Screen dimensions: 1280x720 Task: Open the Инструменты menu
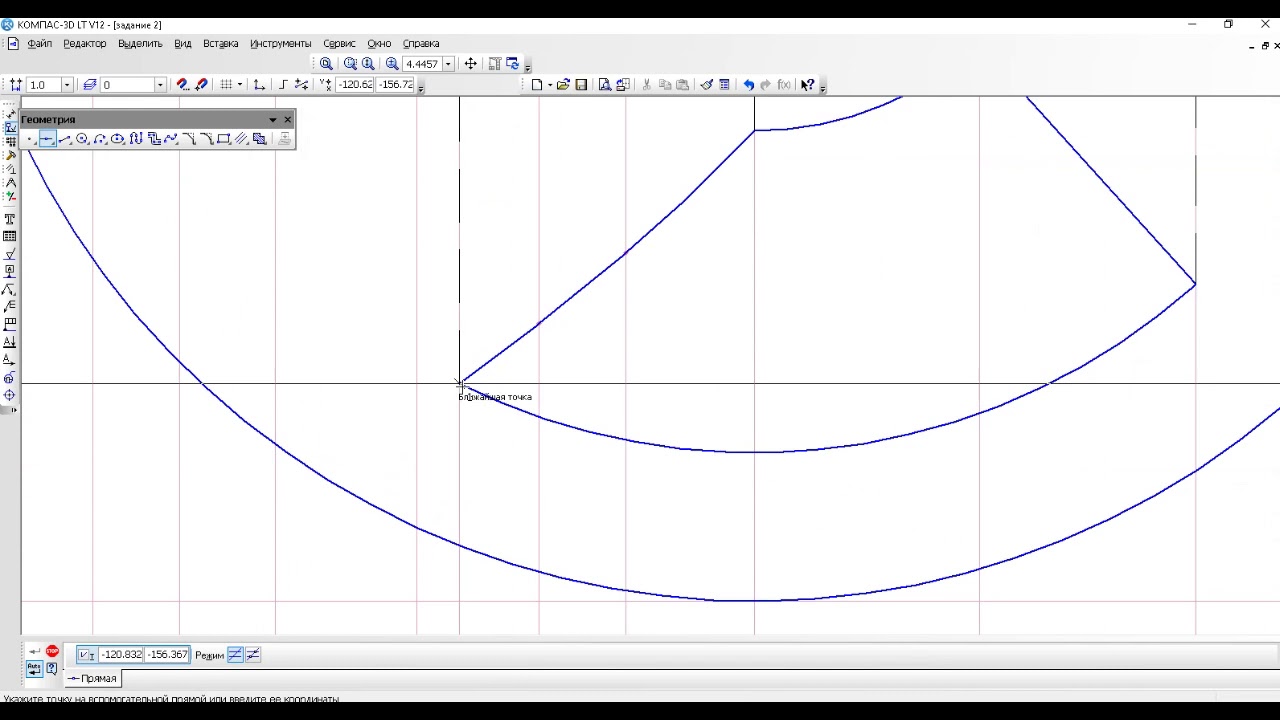(281, 44)
